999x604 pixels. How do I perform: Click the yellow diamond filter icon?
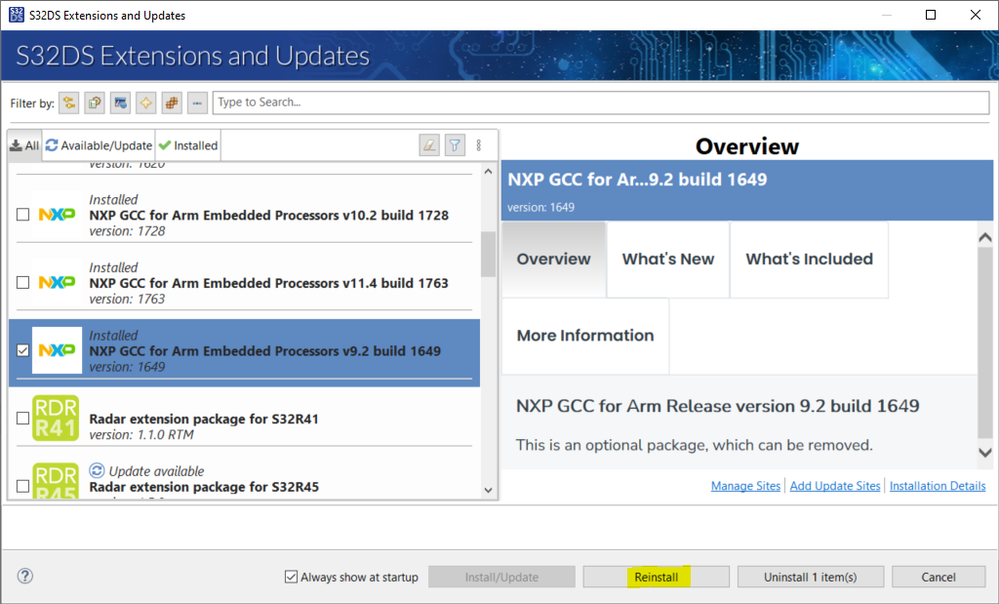(146, 102)
